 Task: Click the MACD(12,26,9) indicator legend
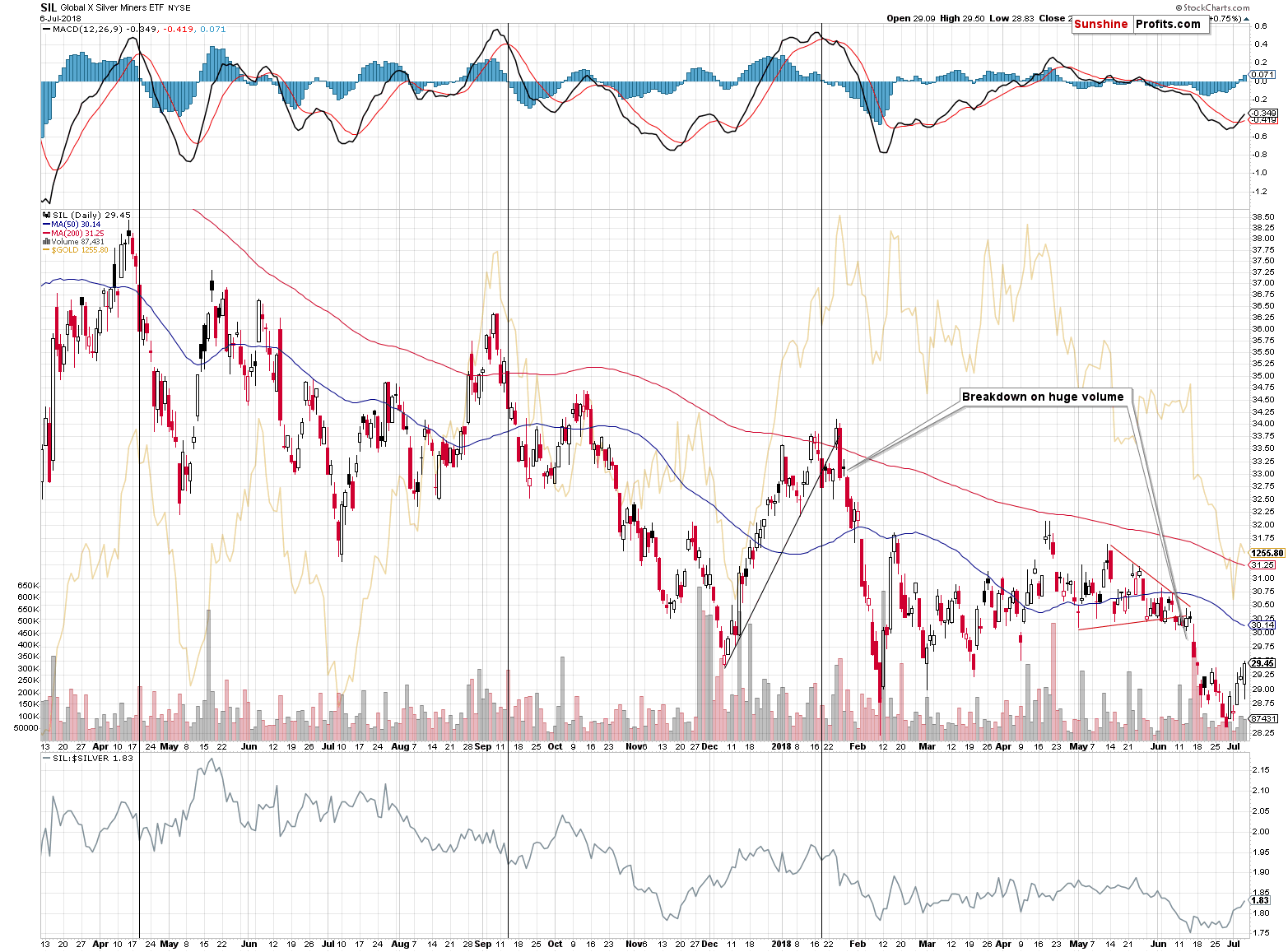point(133,29)
